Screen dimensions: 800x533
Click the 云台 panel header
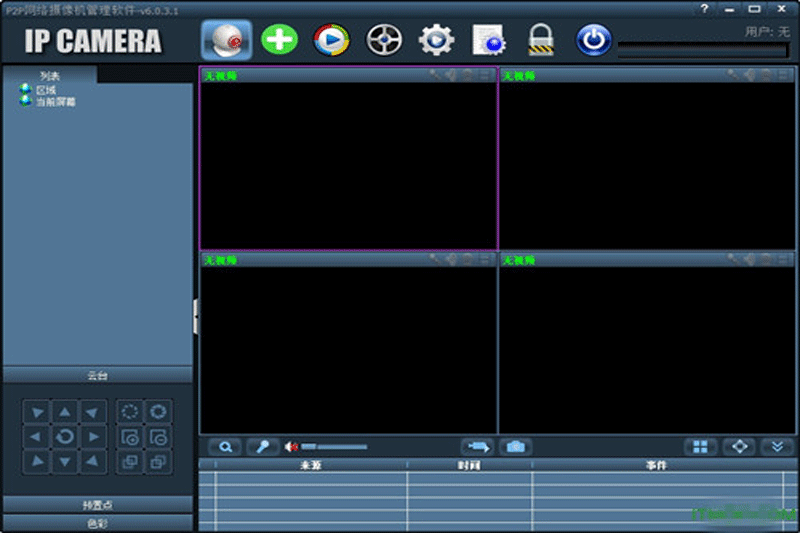click(x=97, y=375)
